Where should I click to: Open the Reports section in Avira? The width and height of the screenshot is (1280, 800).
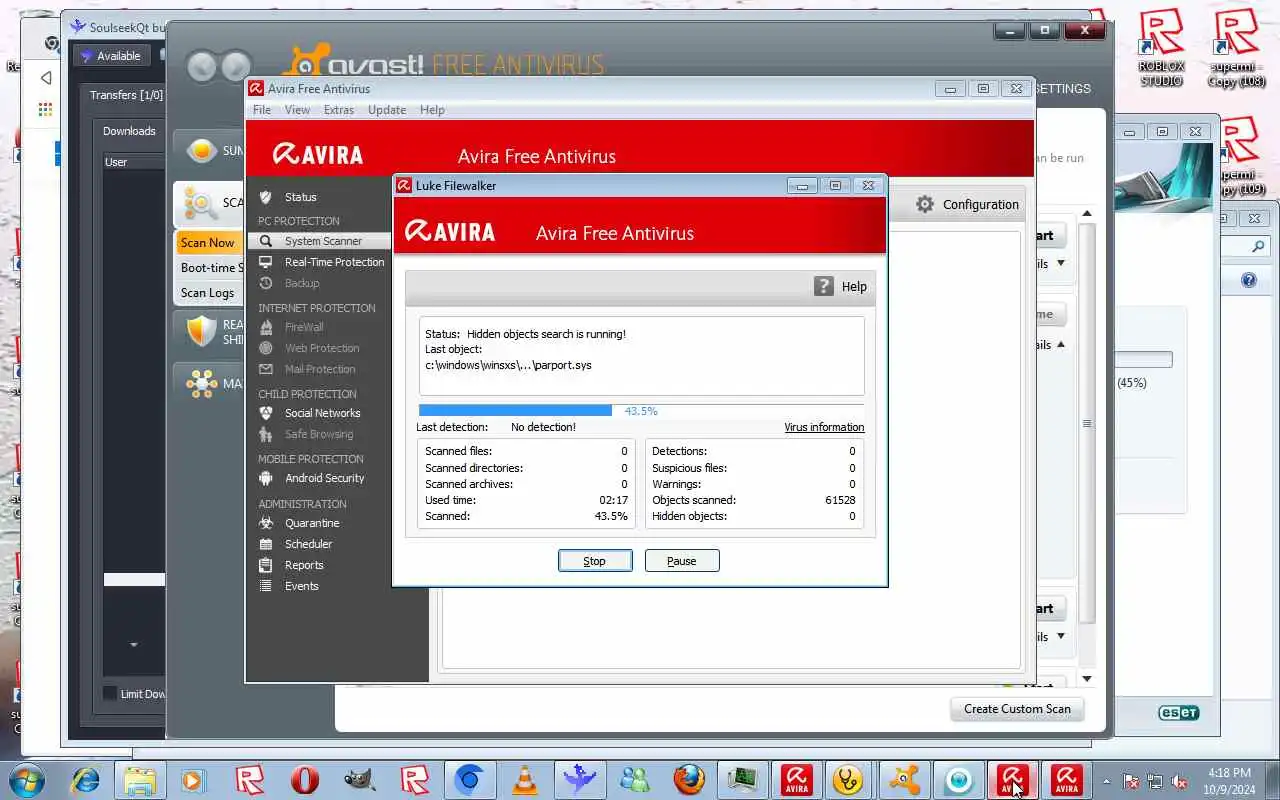pyautogui.click(x=304, y=565)
